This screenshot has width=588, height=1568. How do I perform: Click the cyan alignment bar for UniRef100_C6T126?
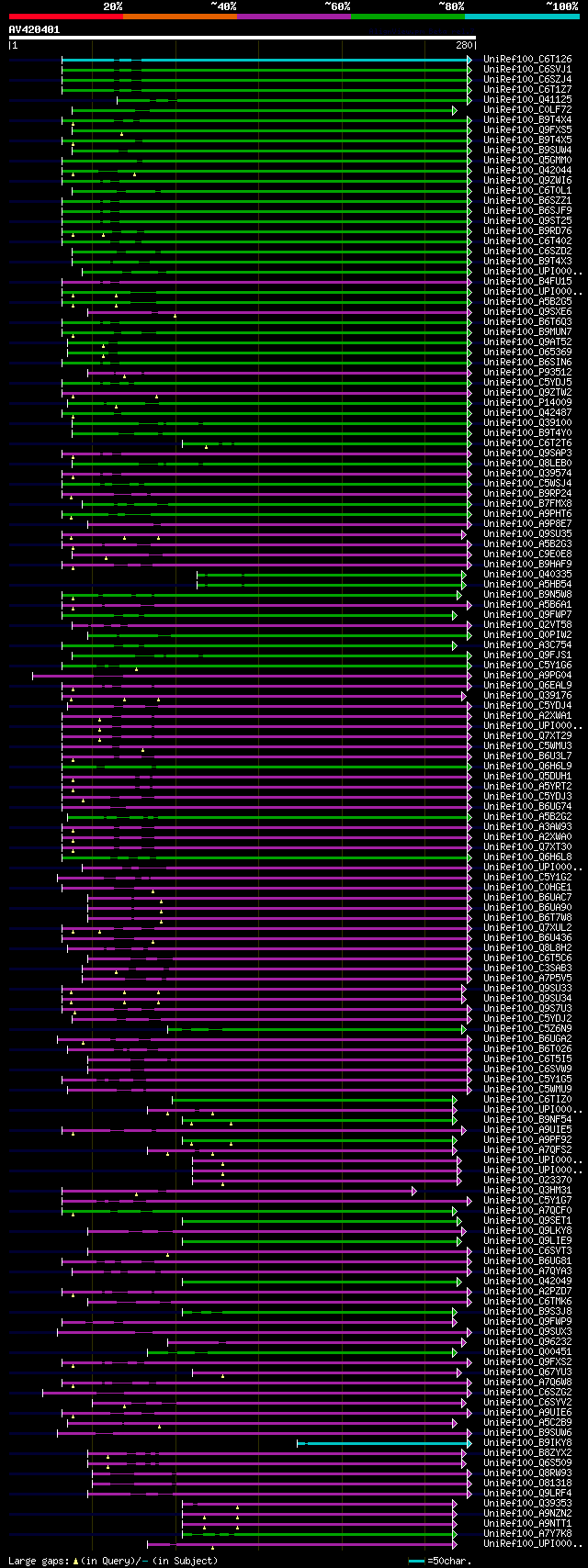[x=265, y=60]
